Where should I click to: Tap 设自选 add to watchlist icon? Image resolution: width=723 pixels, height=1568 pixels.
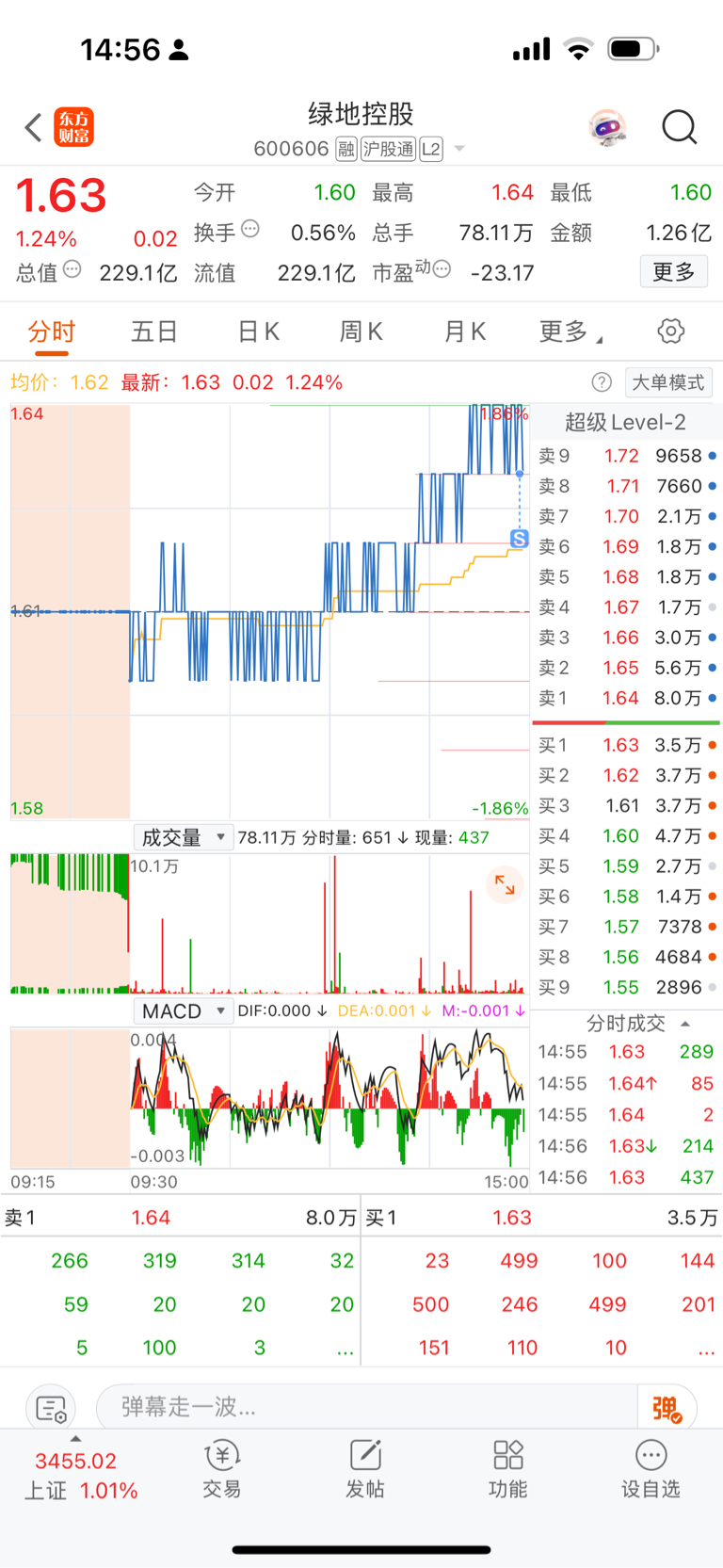(651, 1468)
